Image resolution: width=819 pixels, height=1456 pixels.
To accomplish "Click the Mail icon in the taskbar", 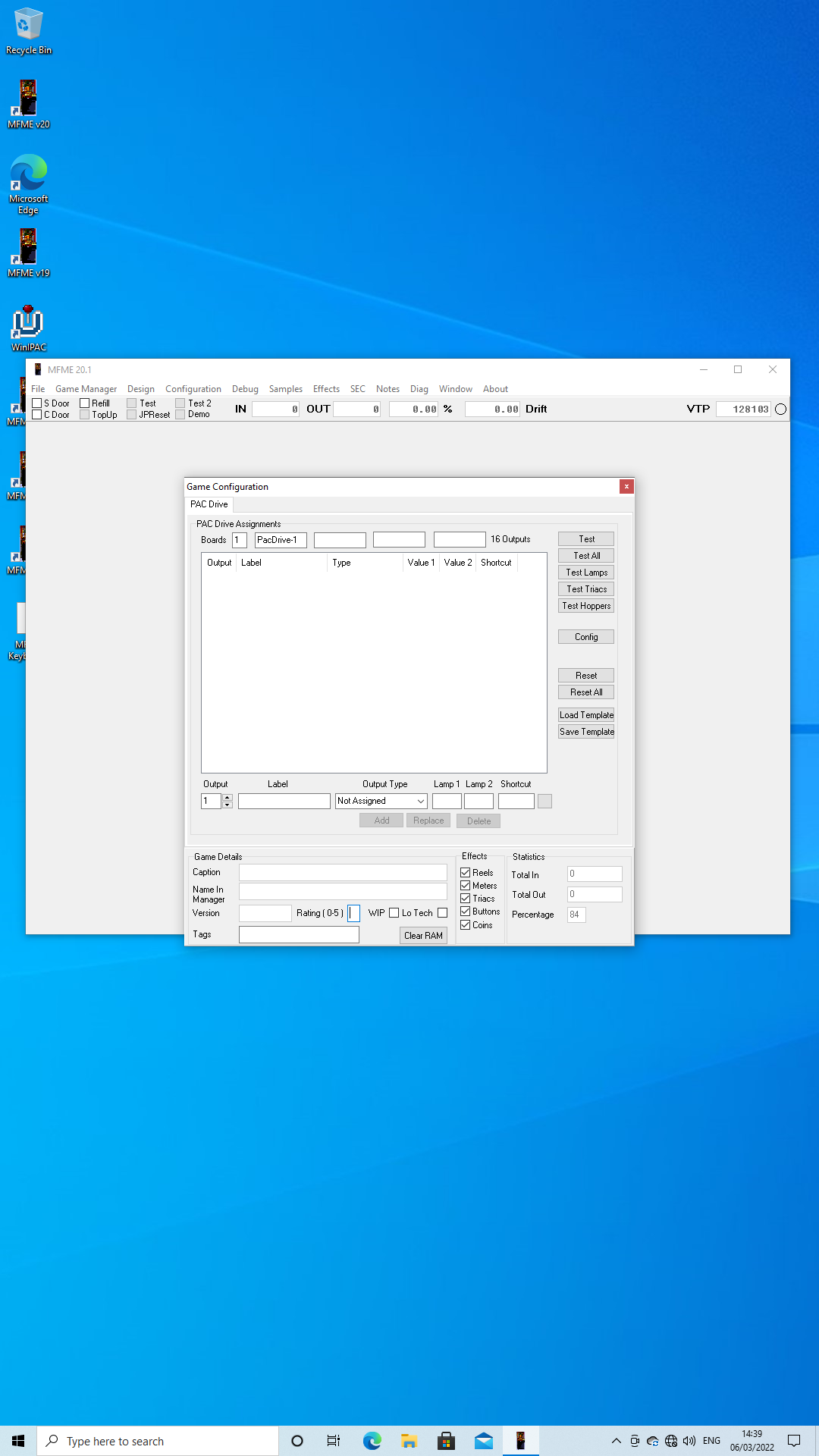I will 484,1441.
